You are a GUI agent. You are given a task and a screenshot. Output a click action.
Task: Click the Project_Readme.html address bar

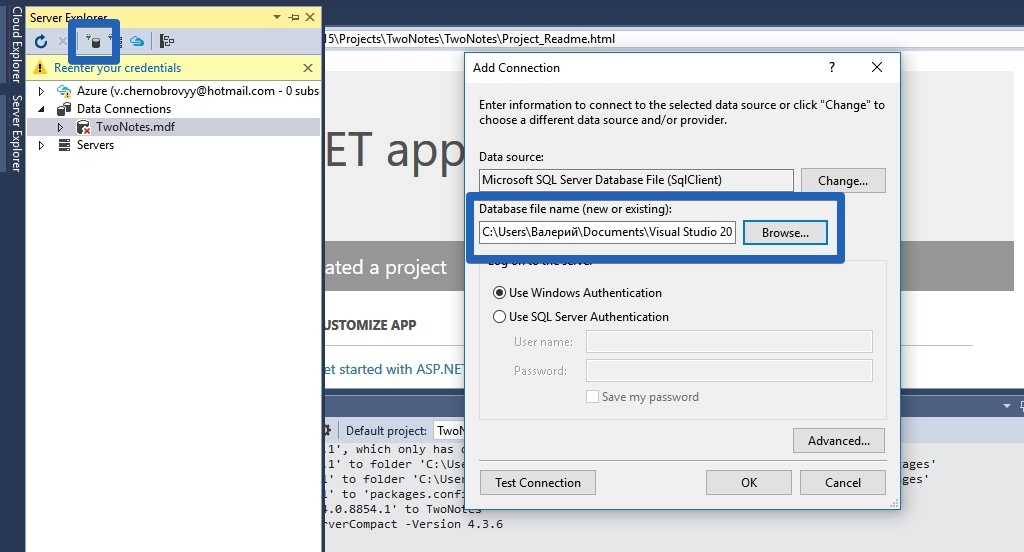[x=674, y=39]
